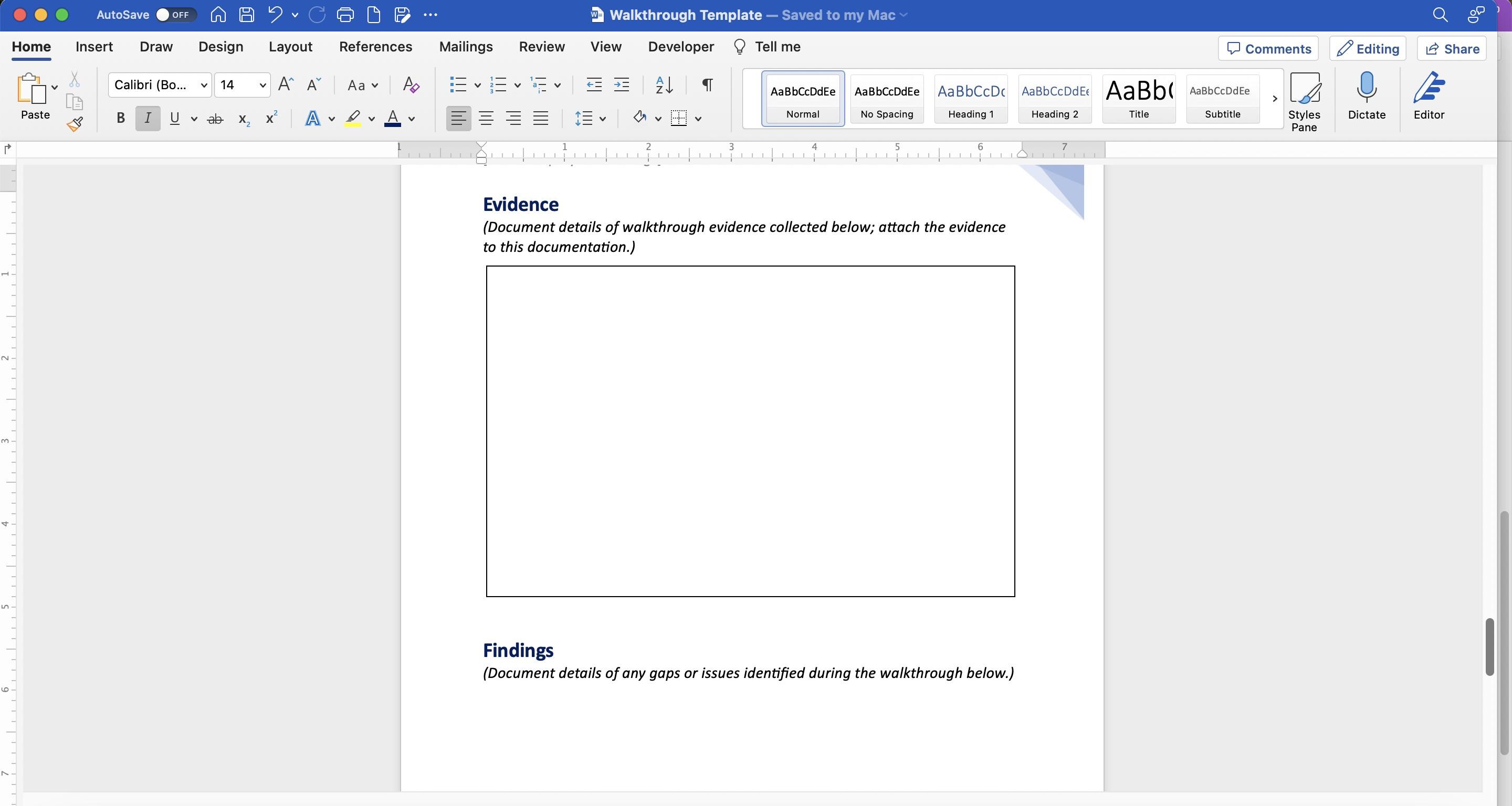This screenshot has width=1512, height=806.
Task: Apply Bold formatting
Action: pos(120,118)
